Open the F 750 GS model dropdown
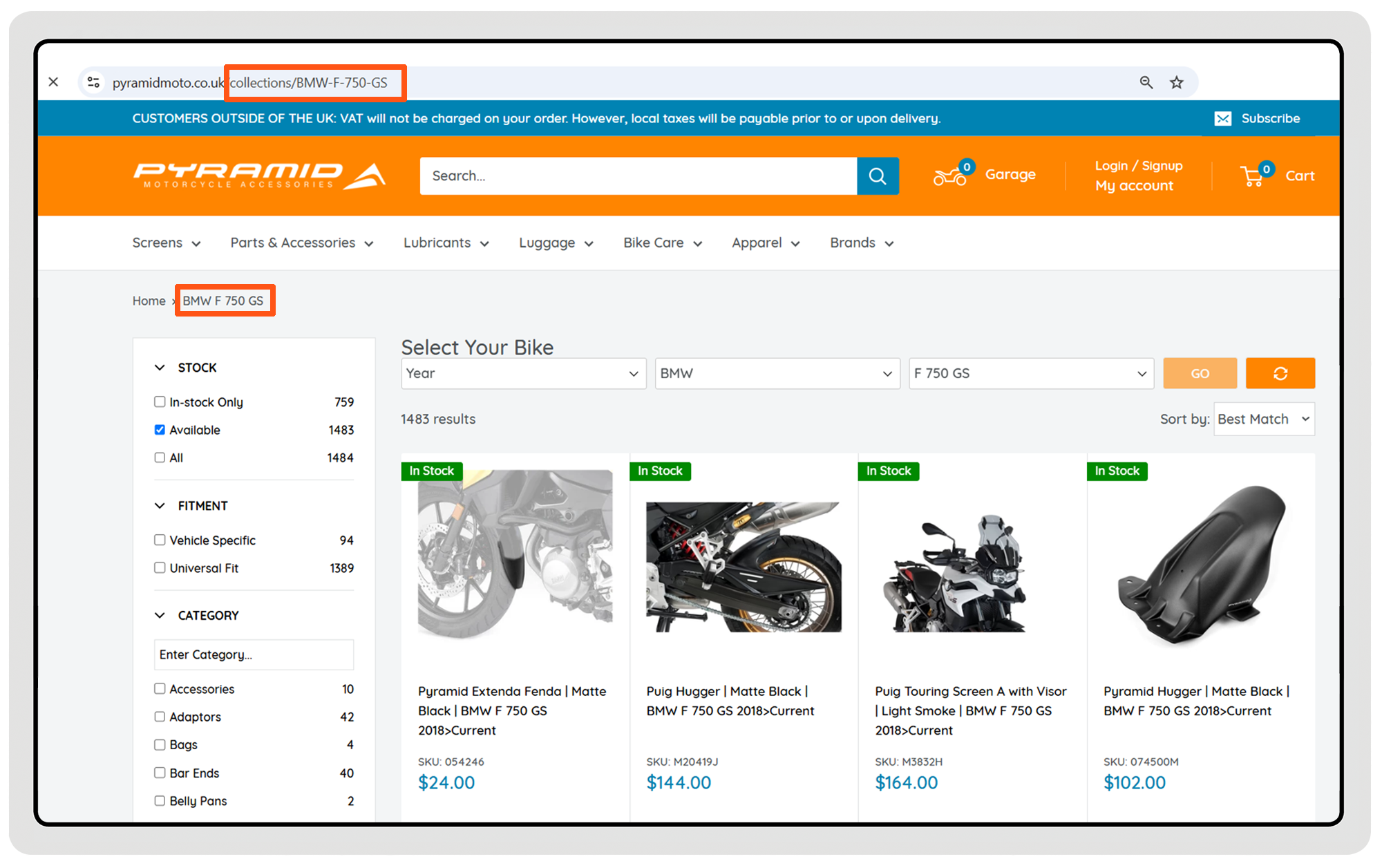Viewport: 1382px width, 868px height. coord(1031,373)
